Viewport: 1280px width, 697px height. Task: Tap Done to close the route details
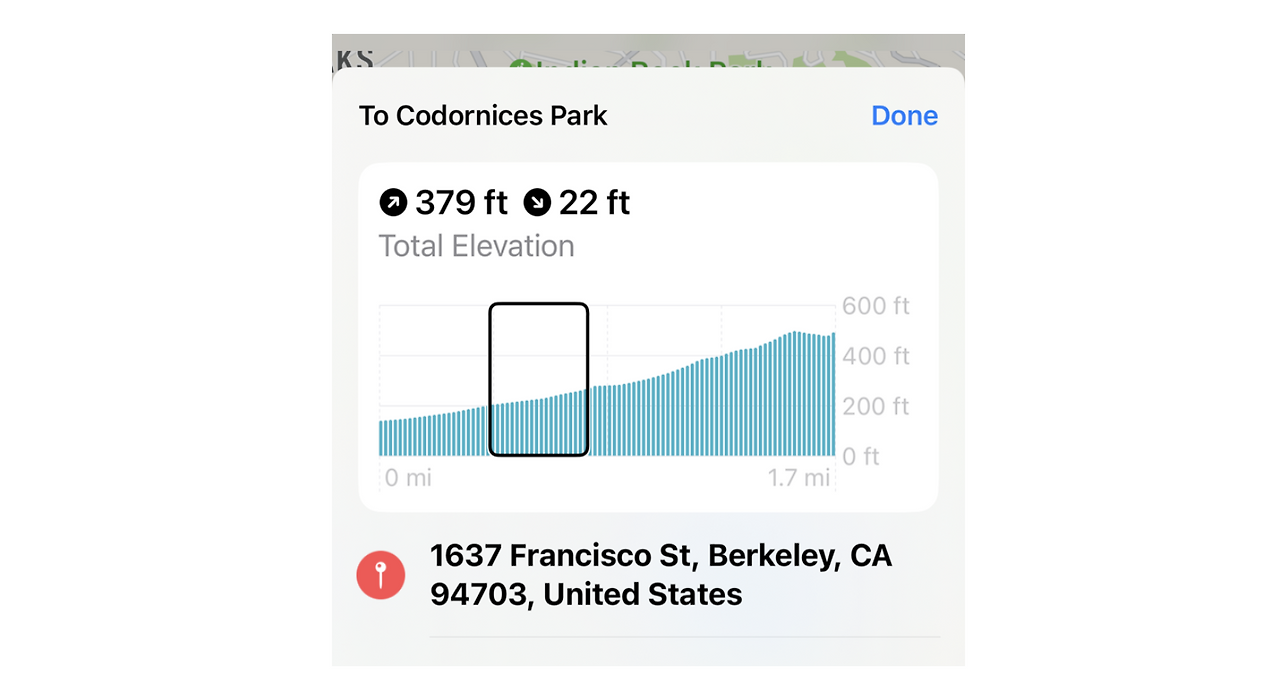coord(904,116)
